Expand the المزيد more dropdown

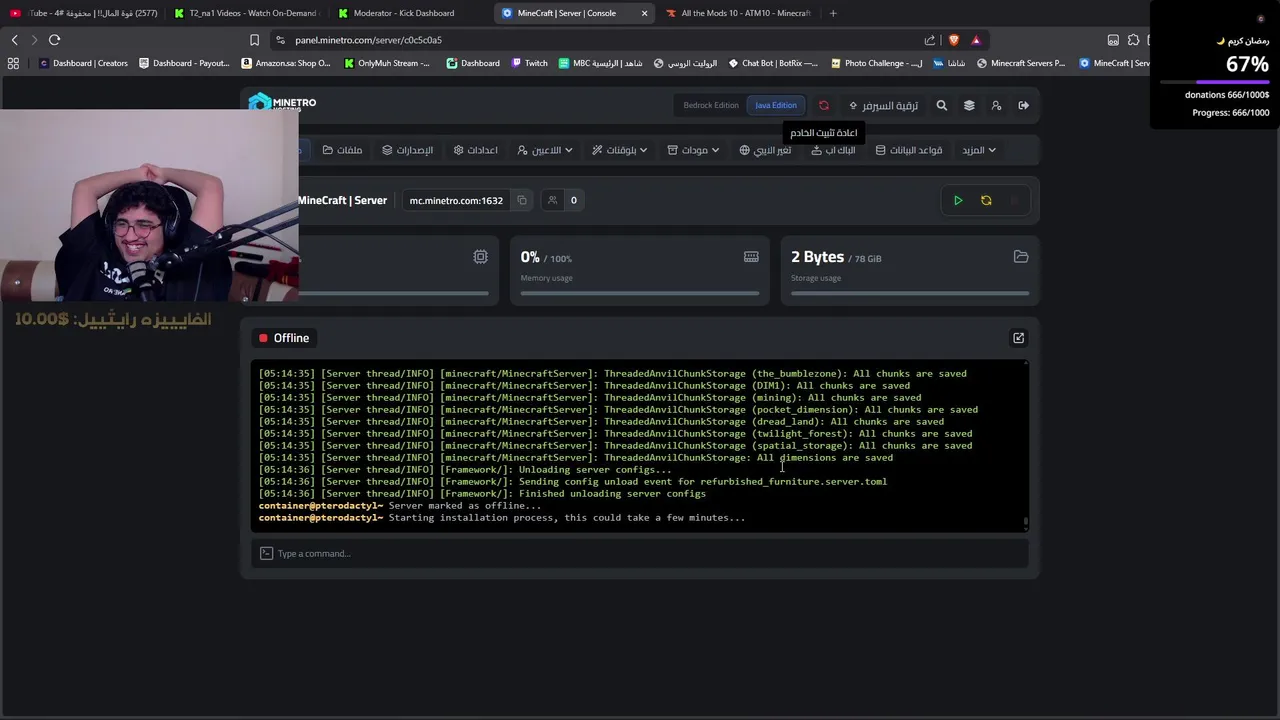979,150
